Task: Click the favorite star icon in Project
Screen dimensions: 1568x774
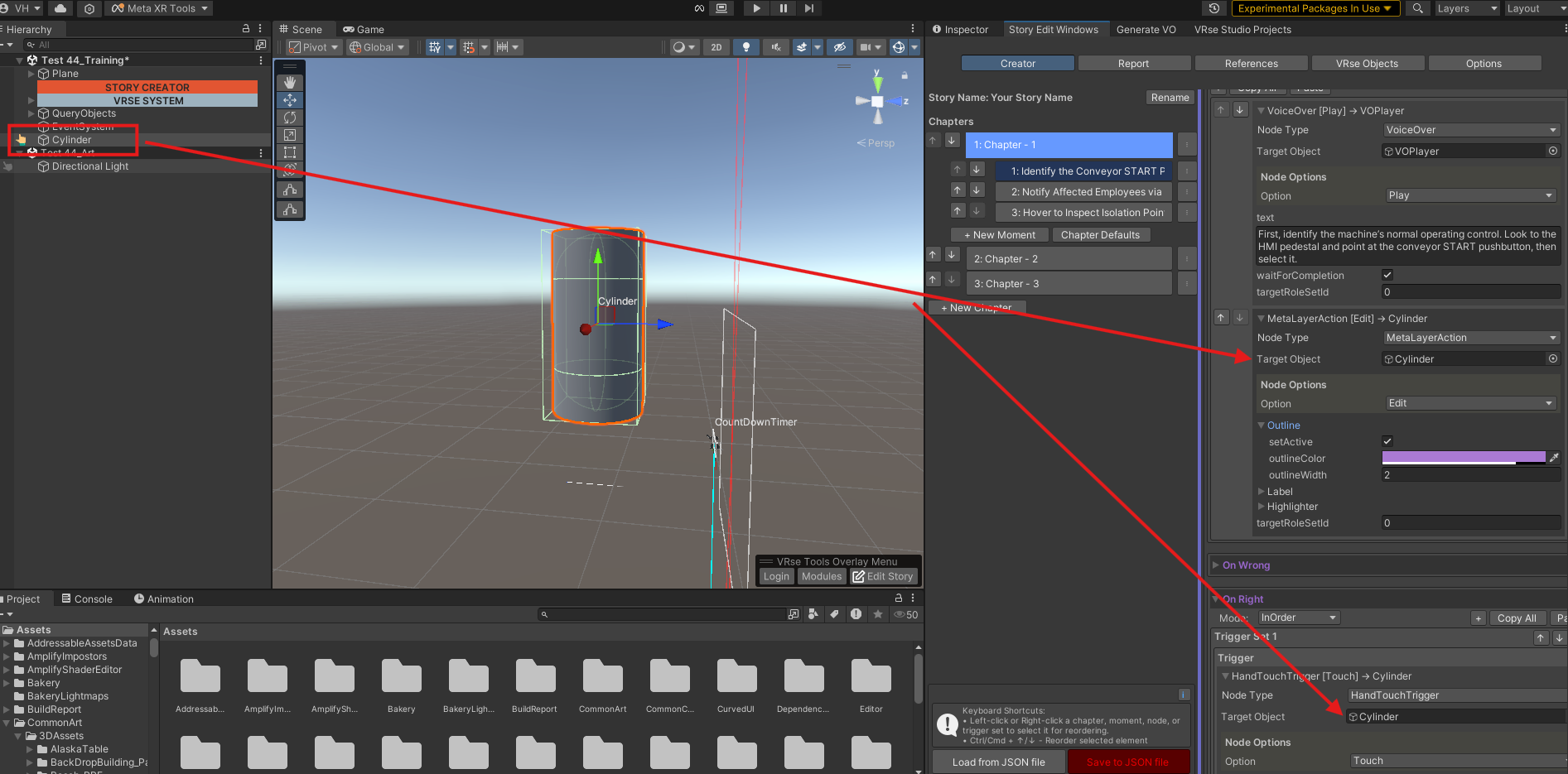Action: (878, 614)
